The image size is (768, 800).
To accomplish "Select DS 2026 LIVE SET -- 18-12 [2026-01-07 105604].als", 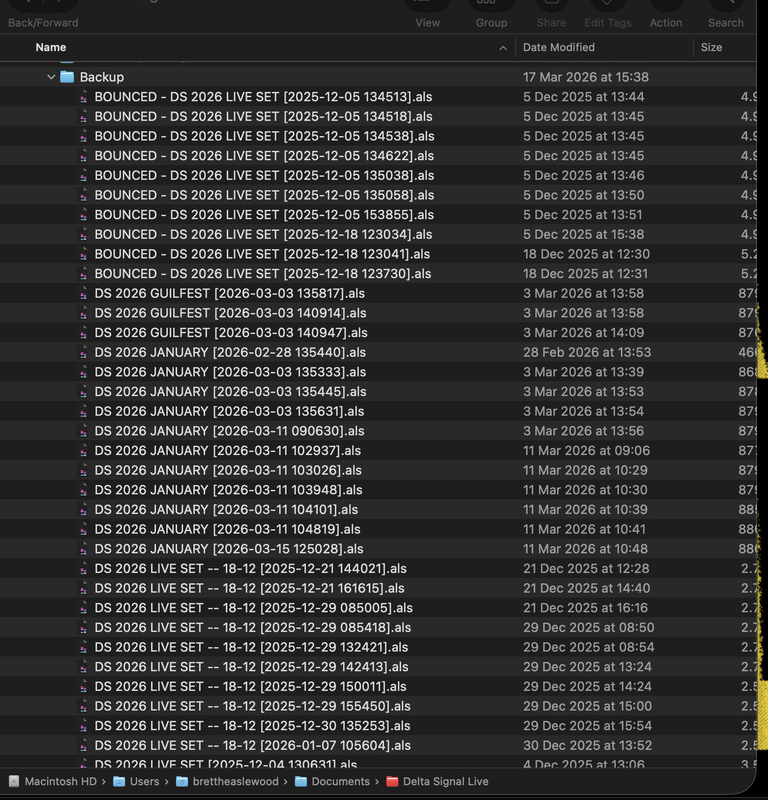I will (x=252, y=745).
